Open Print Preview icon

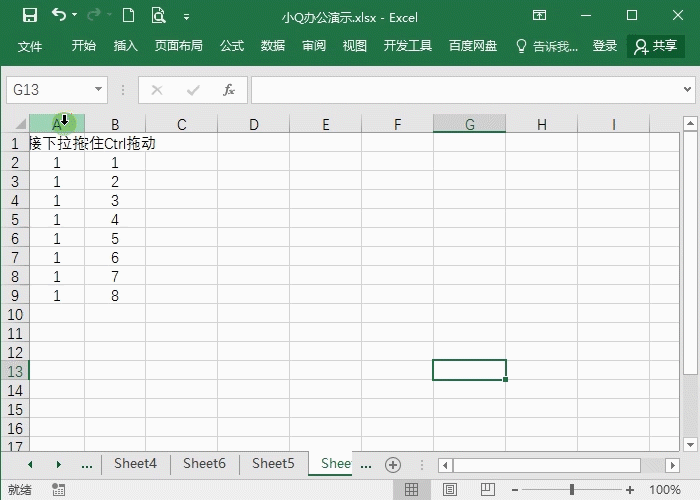click(158, 16)
